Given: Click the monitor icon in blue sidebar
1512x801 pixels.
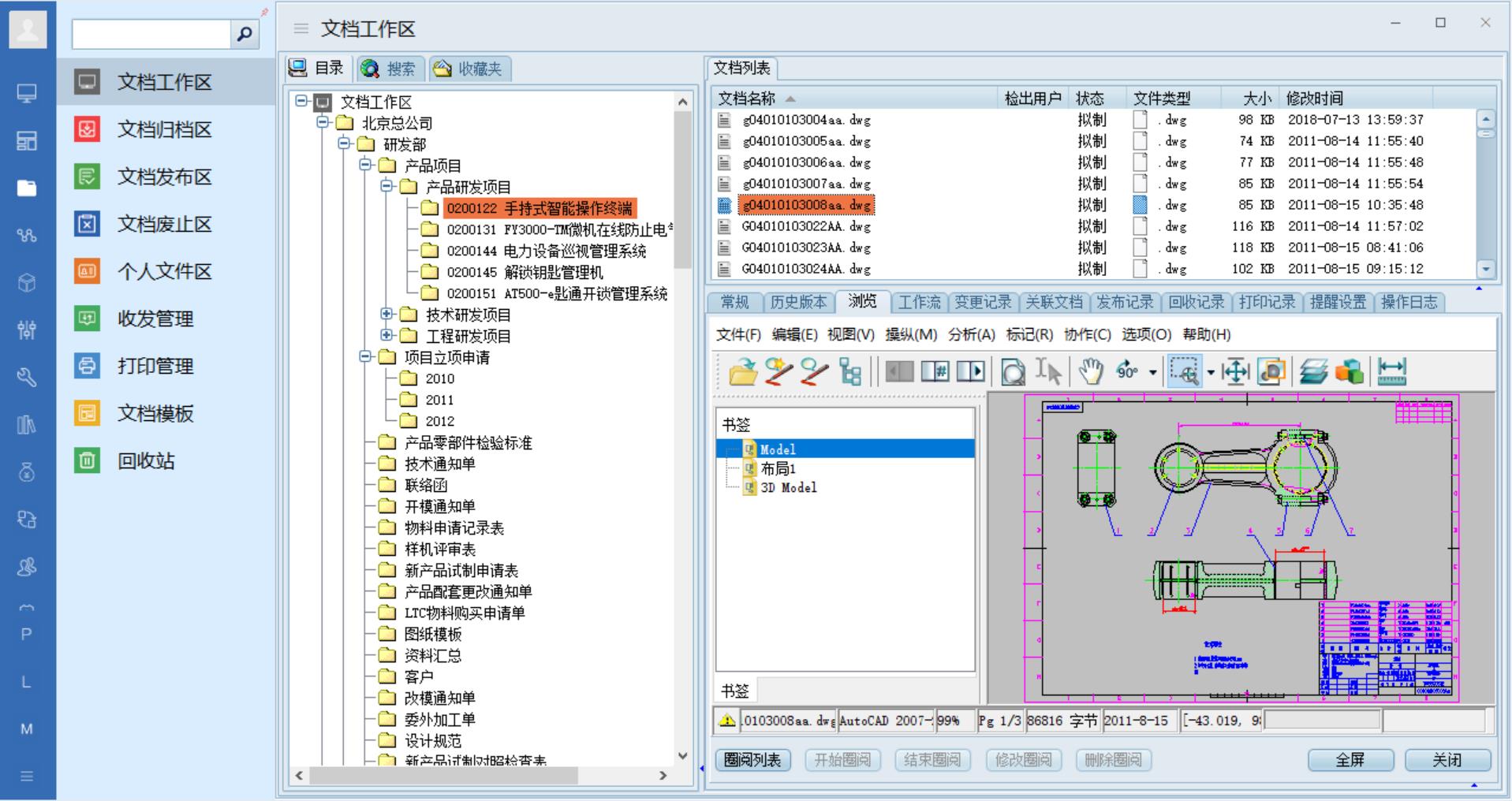Looking at the screenshot, I should click(27, 94).
